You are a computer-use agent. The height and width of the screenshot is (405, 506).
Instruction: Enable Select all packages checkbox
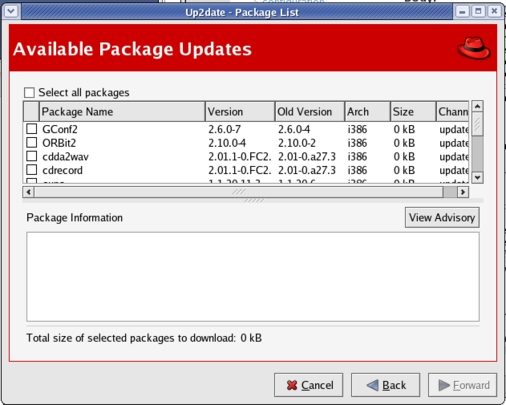pos(29,93)
